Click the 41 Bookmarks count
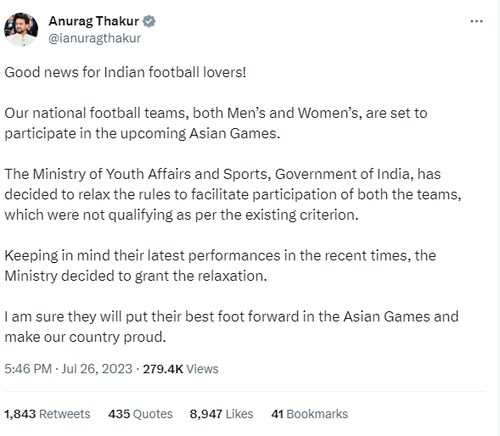500x436 pixels. [309, 414]
